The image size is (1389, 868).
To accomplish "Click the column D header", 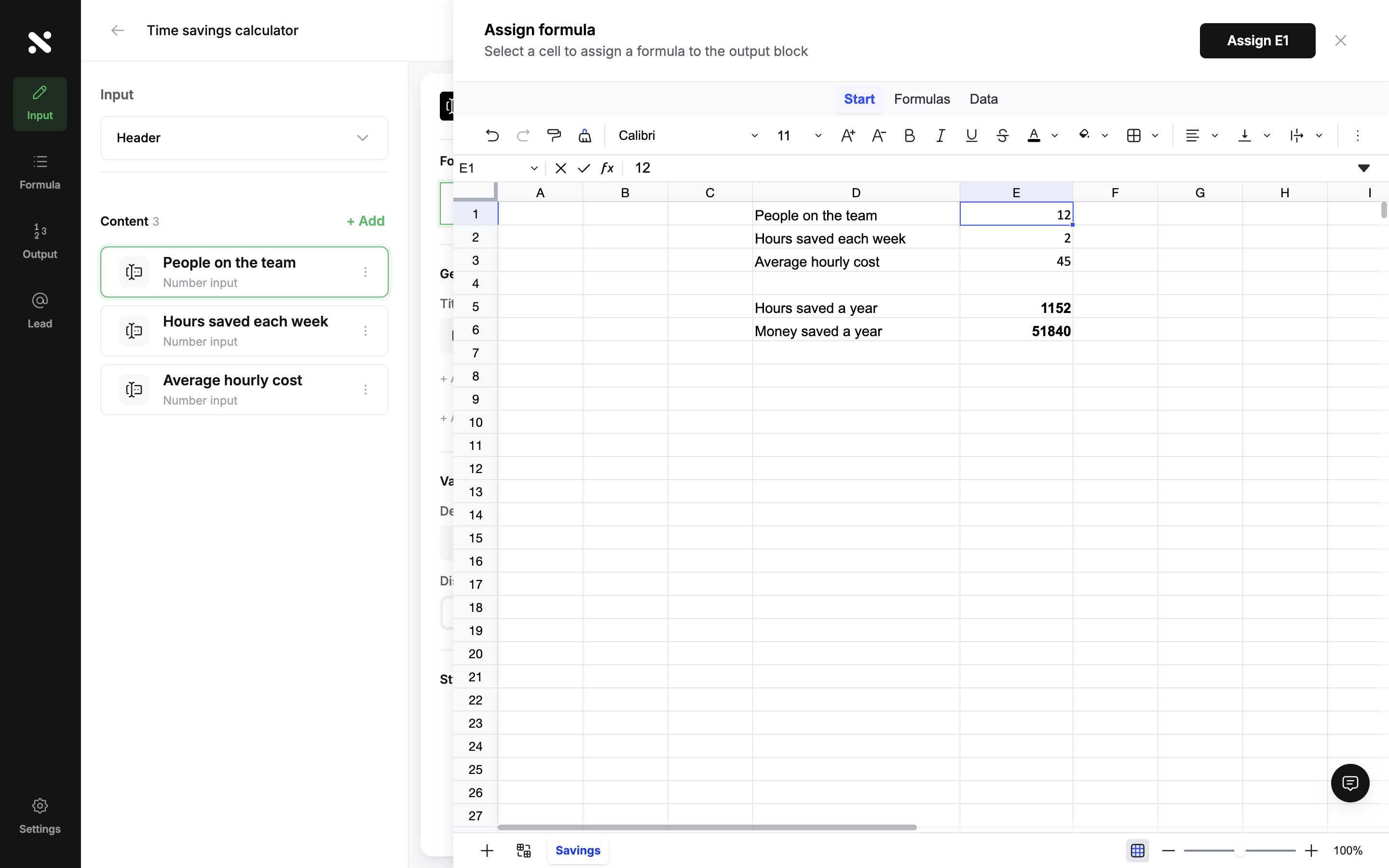I will 856,193.
